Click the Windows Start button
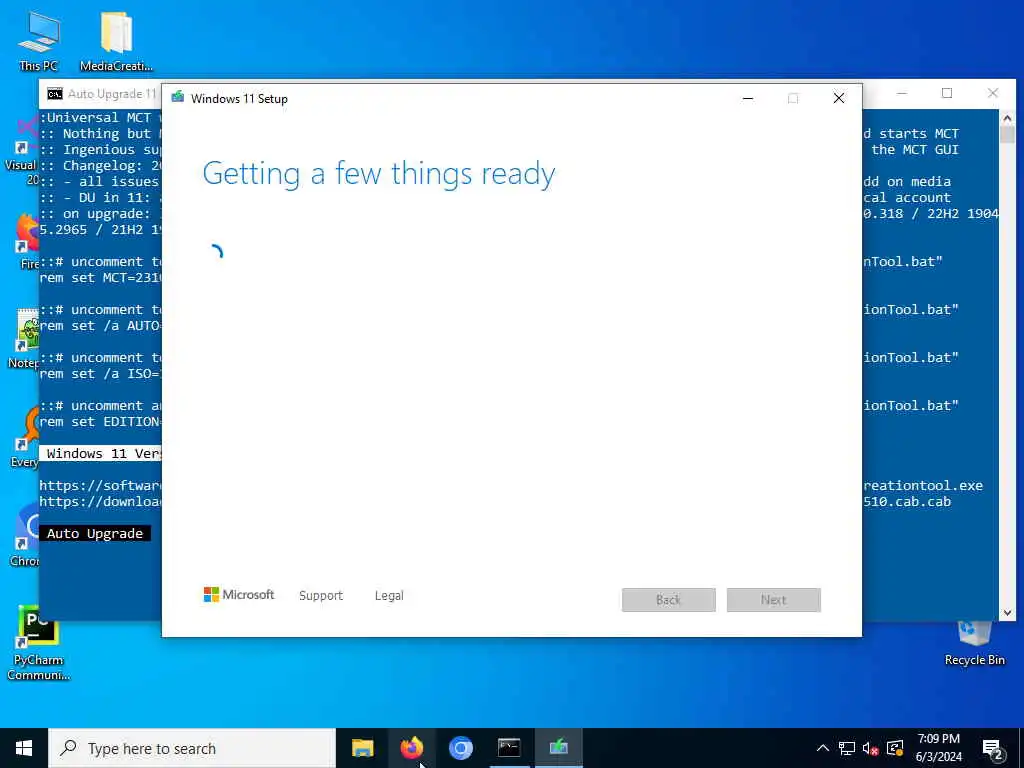This screenshot has height=768, width=1024. pyautogui.click(x=24, y=748)
